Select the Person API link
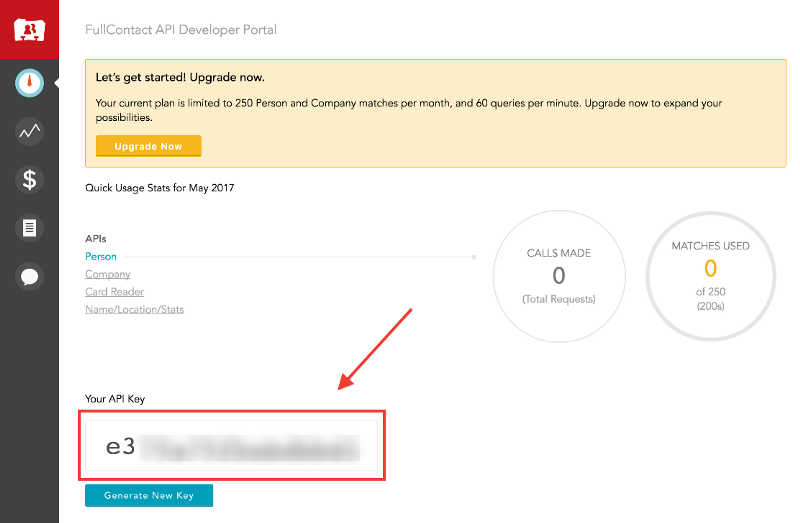This screenshot has width=800, height=523. [101, 257]
